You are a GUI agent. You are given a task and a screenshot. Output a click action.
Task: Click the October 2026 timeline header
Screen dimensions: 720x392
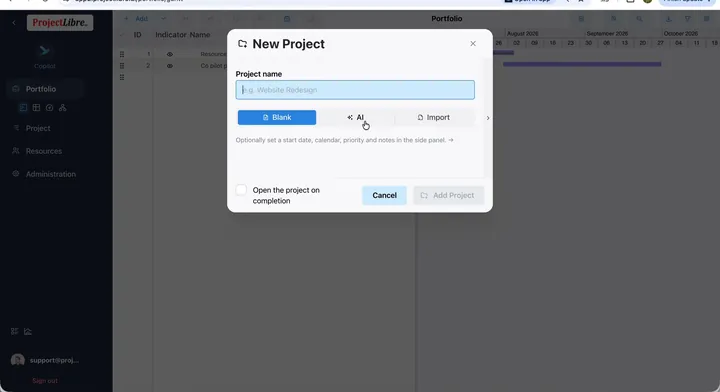tap(681, 34)
